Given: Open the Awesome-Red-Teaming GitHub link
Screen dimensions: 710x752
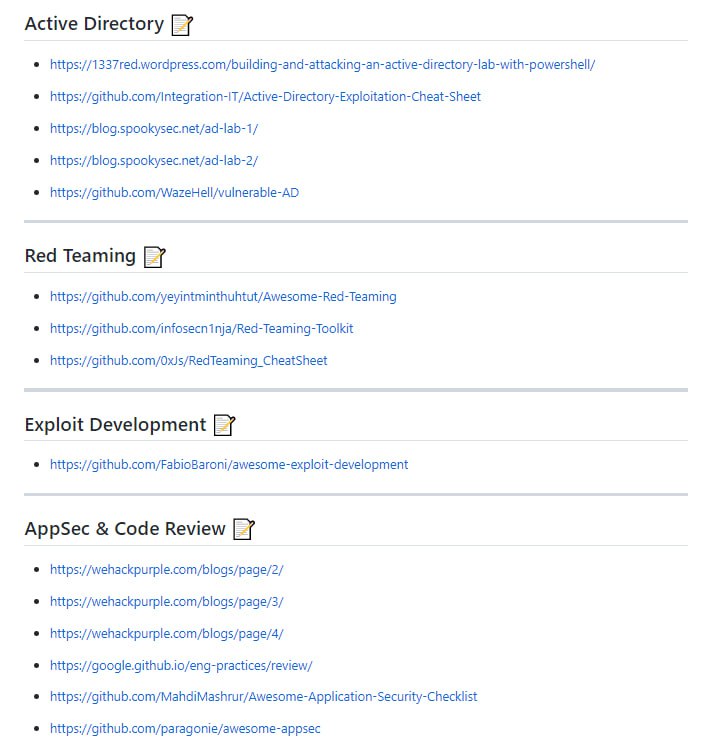Looking at the screenshot, I should (223, 297).
